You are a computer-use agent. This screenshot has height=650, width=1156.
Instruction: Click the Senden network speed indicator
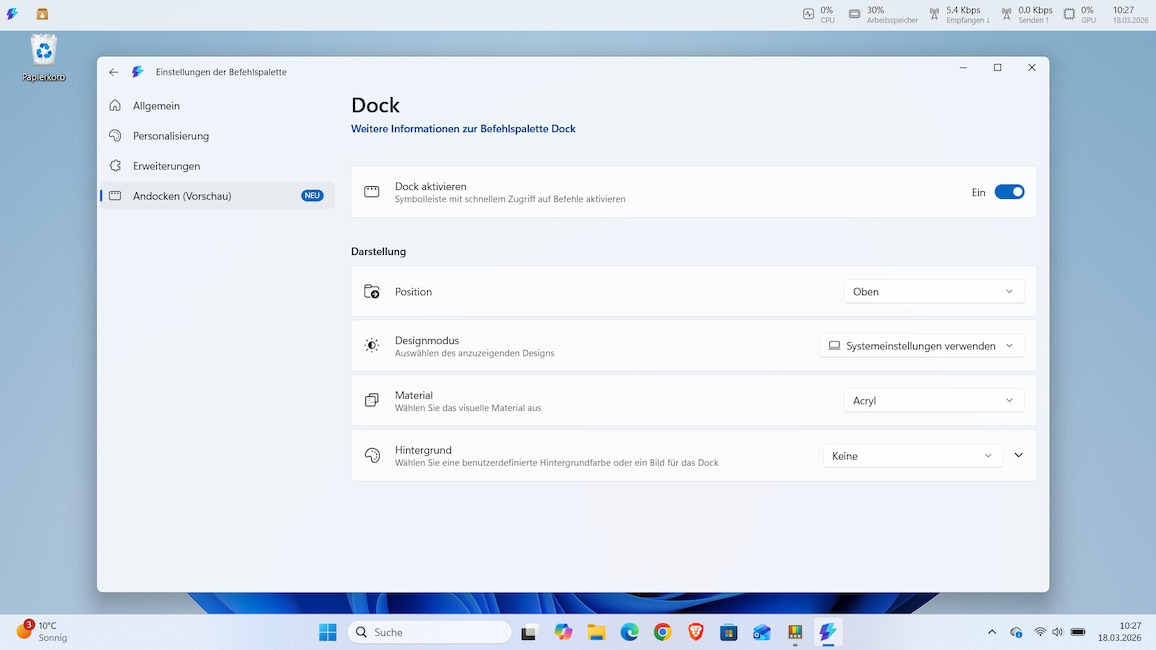point(1027,14)
